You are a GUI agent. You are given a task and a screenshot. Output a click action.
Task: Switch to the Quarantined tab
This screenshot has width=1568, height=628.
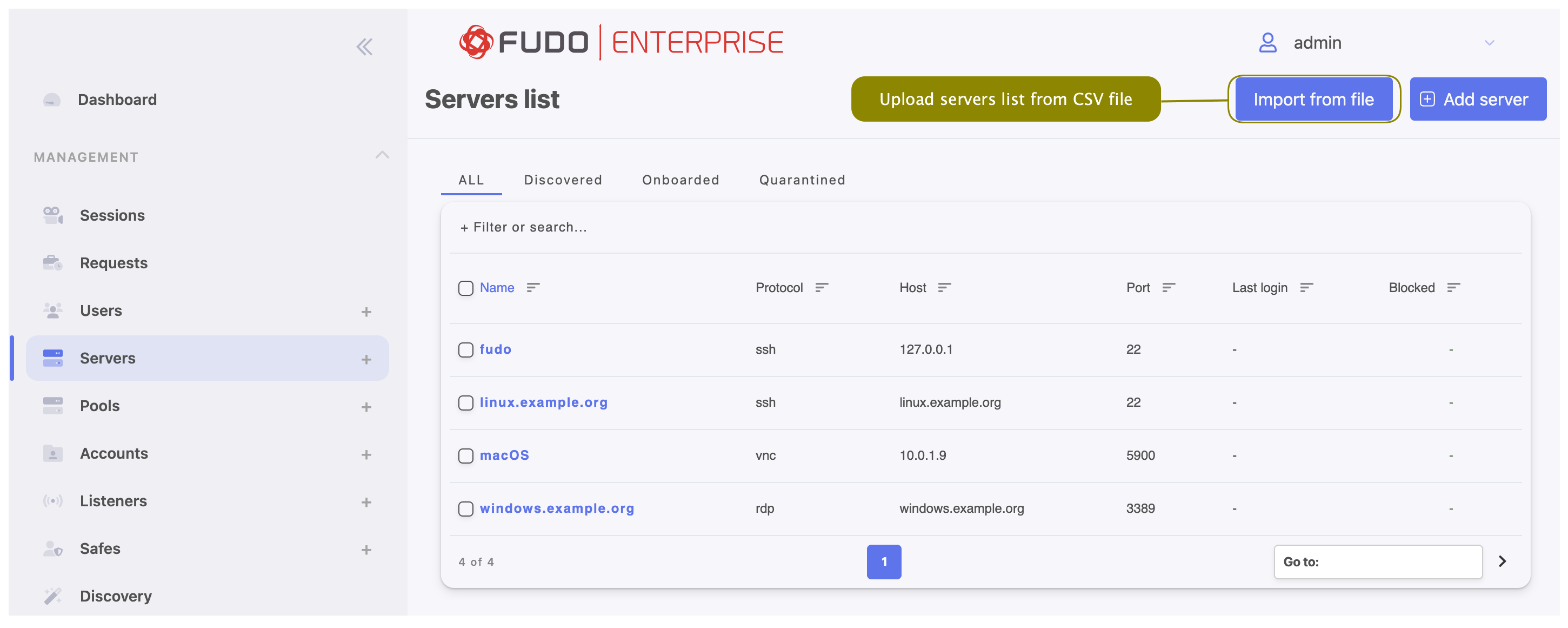[x=802, y=179]
